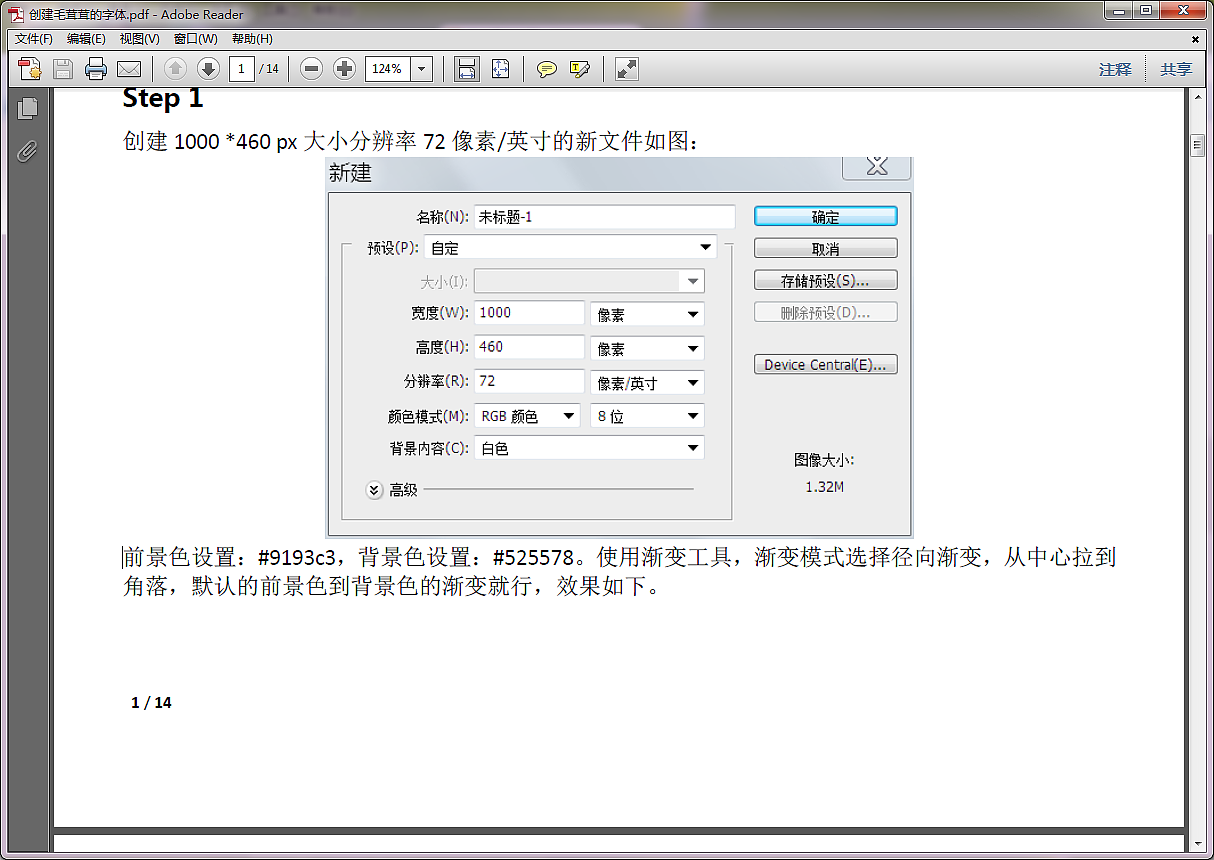Maximize the Adobe Reader window

pyautogui.click(x=1146, y=11)
